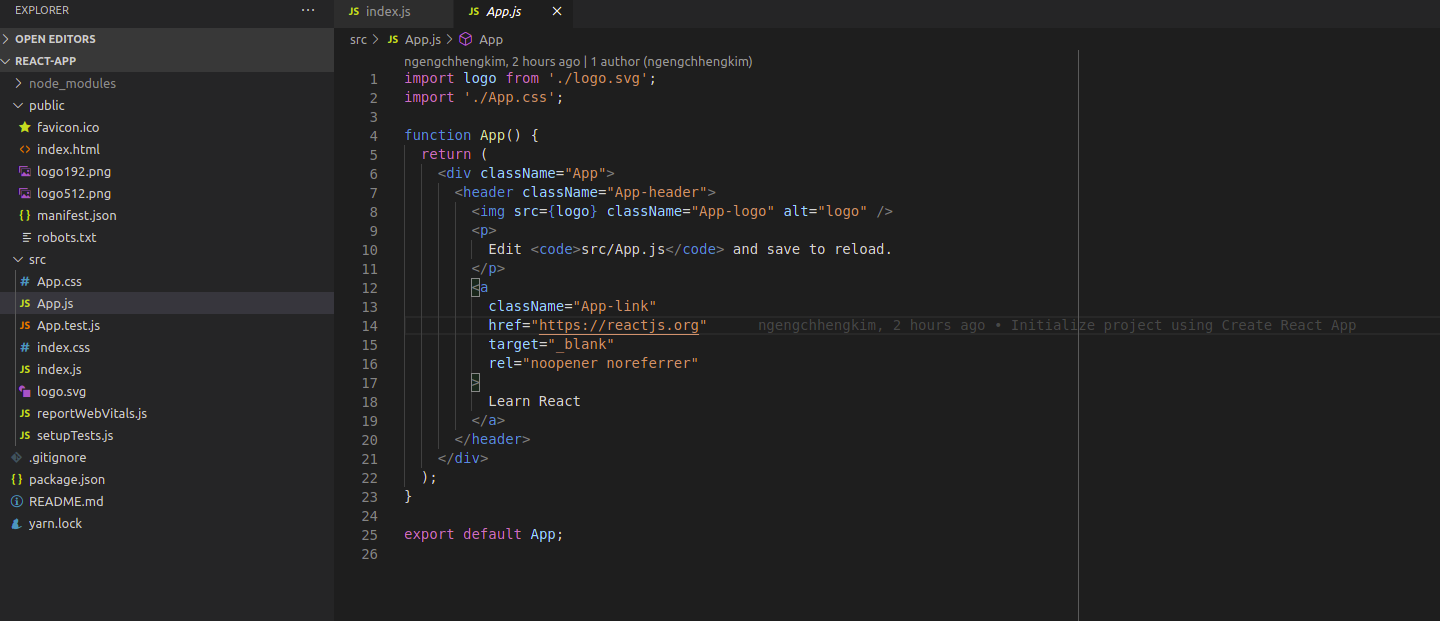Viewport: 1440px width, 621px height.
Task: Click the package.json file icon
Action: coord(14,479)
